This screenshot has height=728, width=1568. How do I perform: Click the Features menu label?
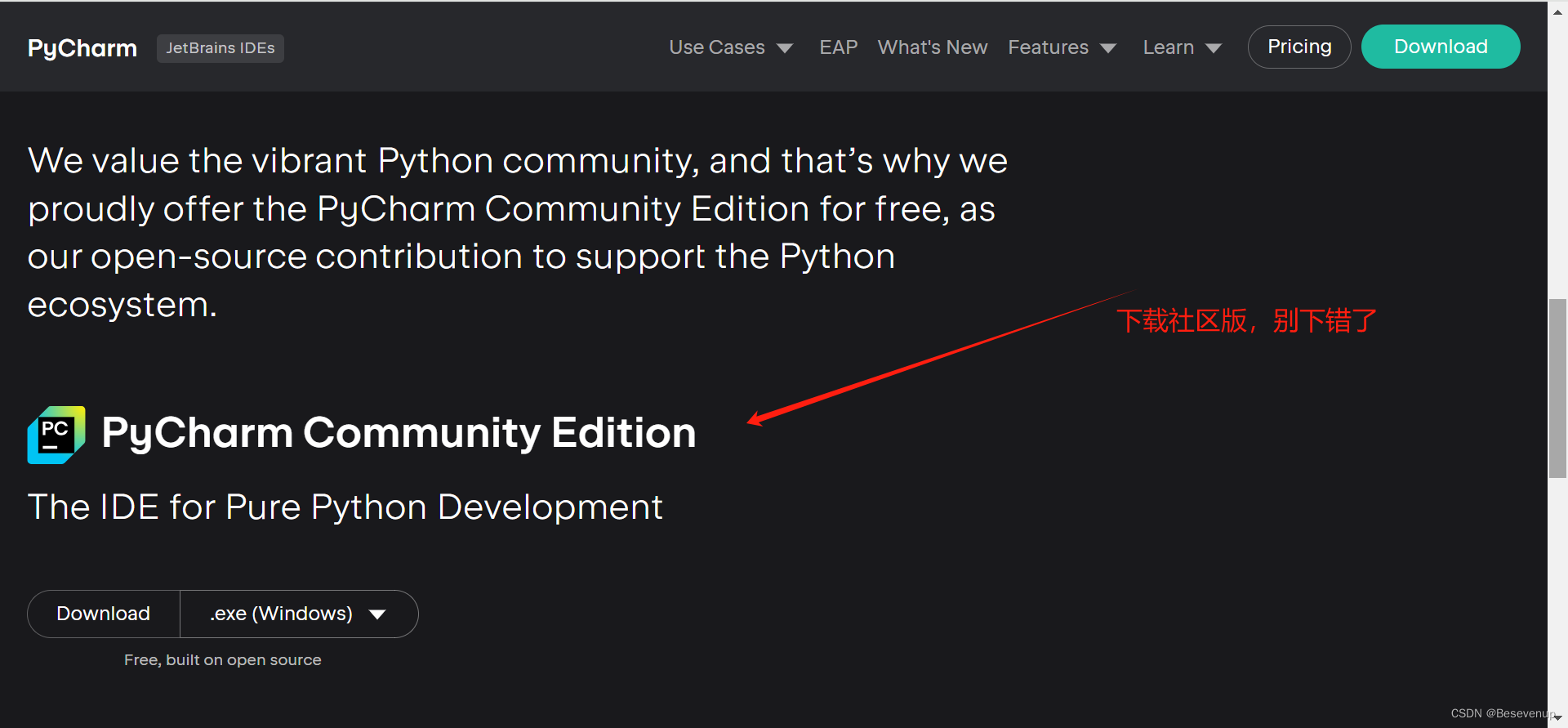click(x=1048, y=47)
